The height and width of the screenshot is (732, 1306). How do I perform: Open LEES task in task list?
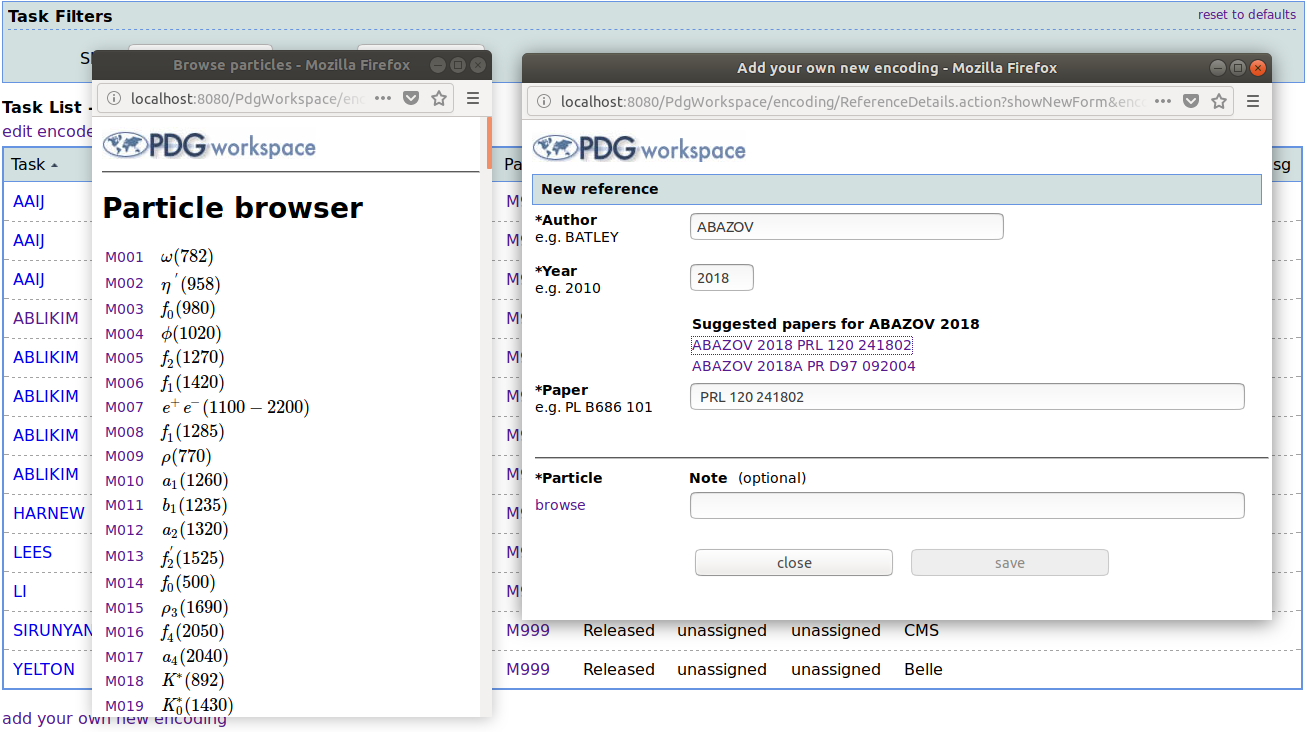tap(32, 552)
